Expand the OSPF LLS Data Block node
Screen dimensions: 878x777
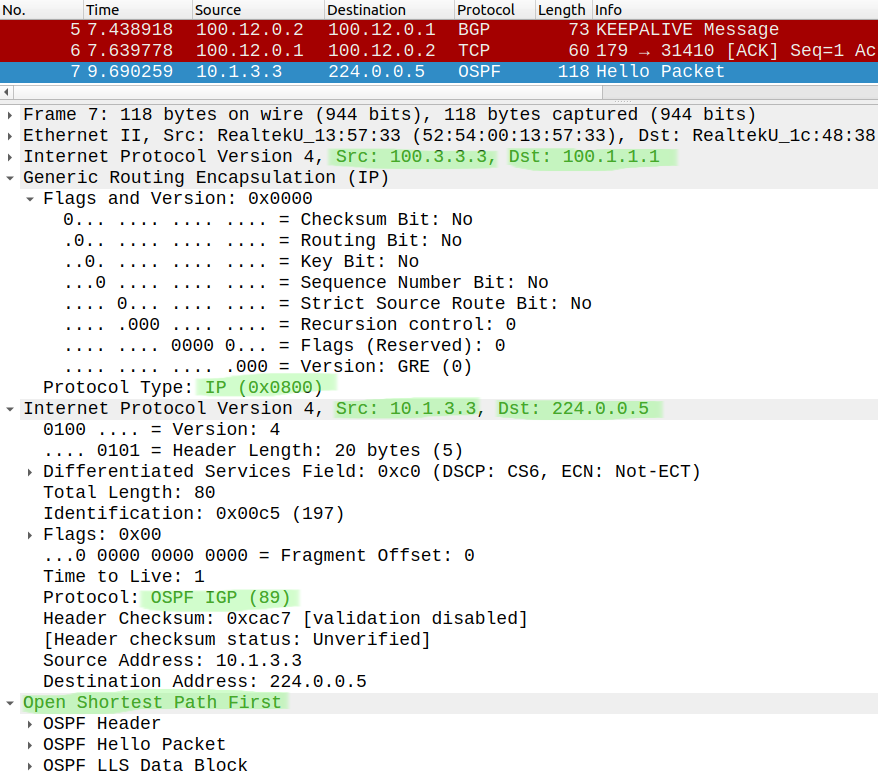30,766
